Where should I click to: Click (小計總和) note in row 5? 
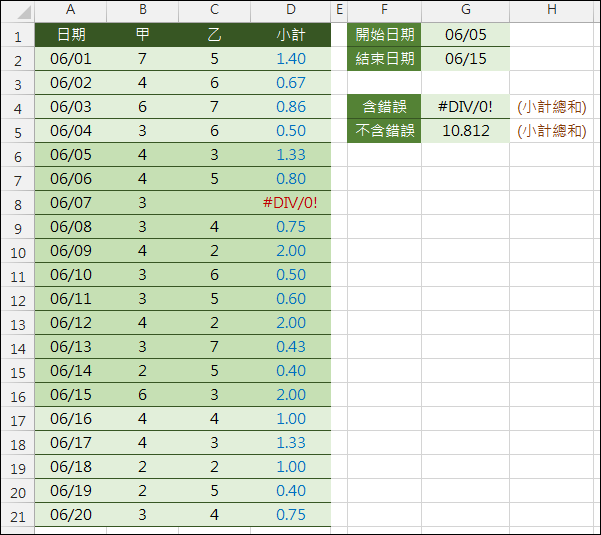(x=552, y=131)
